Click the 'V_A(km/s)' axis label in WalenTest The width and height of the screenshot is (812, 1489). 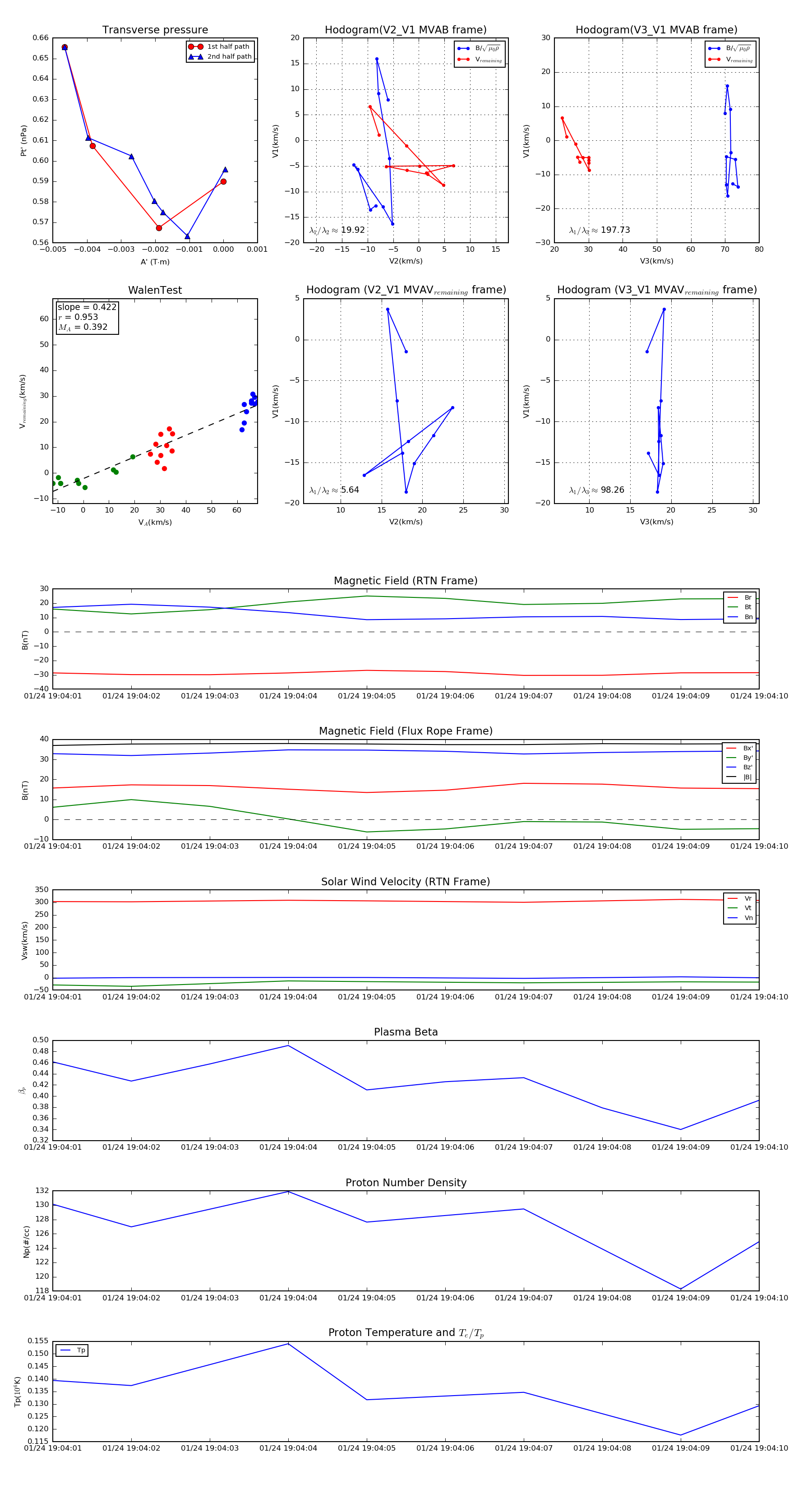click(x=155, y=523)
